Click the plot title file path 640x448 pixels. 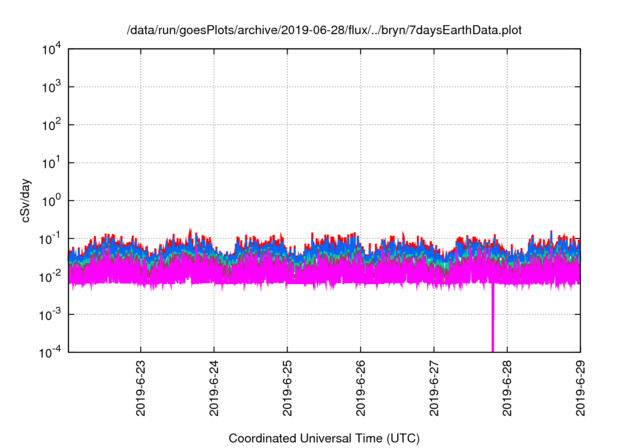coord(324,31)
